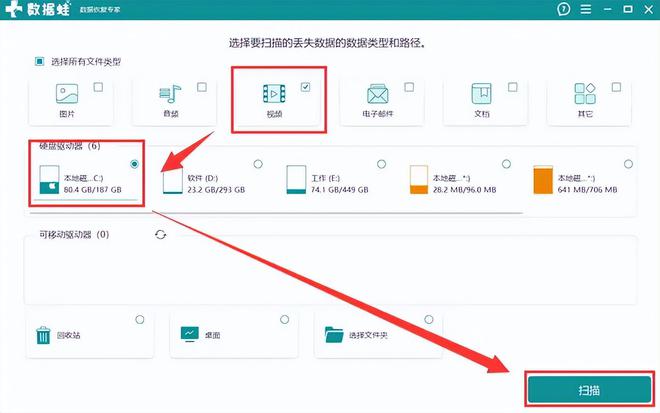Click the 74.1 GB/449 GB capacity text

pos(340,190)
